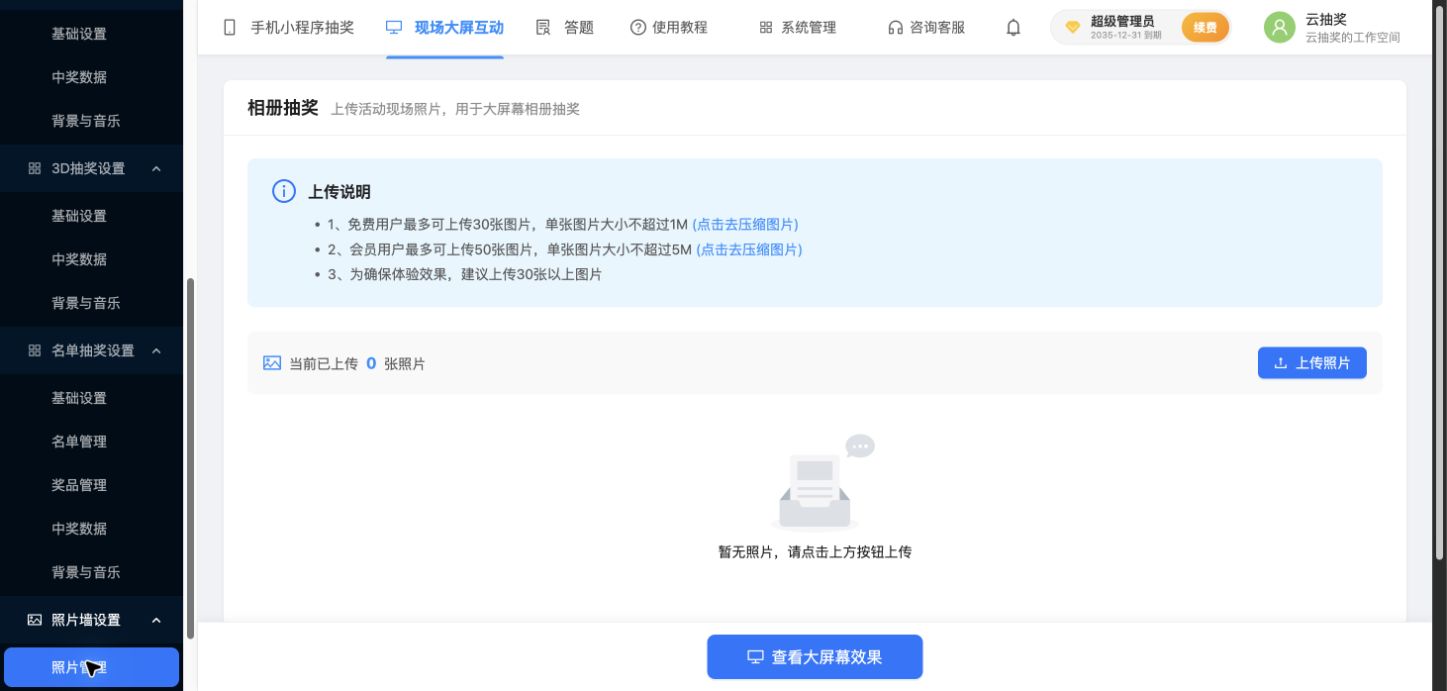The height and width of the screenshot is (691, 1447).
Task: Open 中奖数据 under 名单抽奖设置
Action: coord(79,529)
